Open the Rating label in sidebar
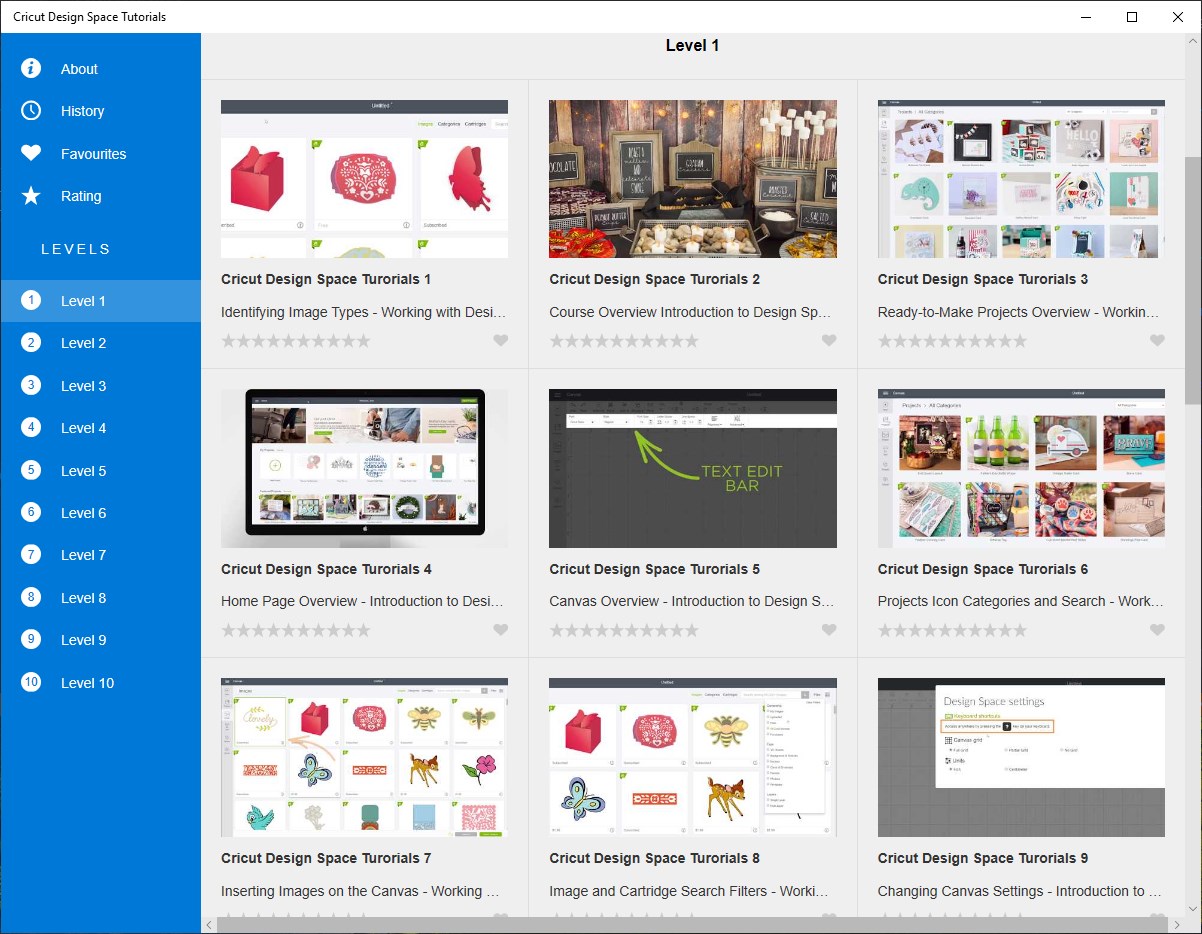 click(81, 196)
